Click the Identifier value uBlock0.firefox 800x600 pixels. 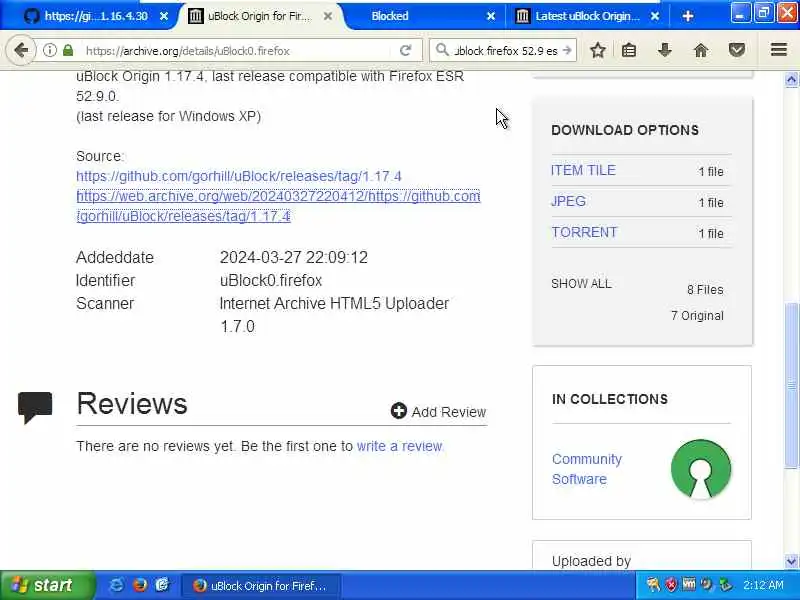(271, 280)
